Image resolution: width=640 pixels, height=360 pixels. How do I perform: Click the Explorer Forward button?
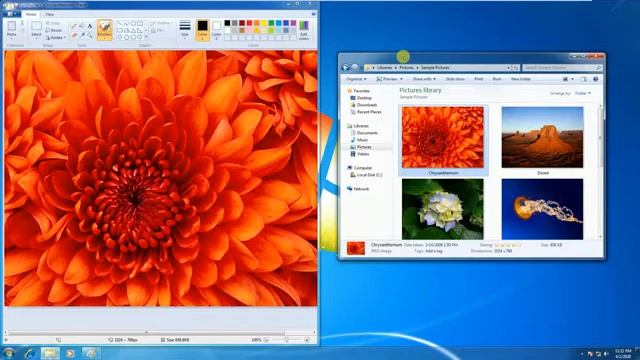(355, 68)
